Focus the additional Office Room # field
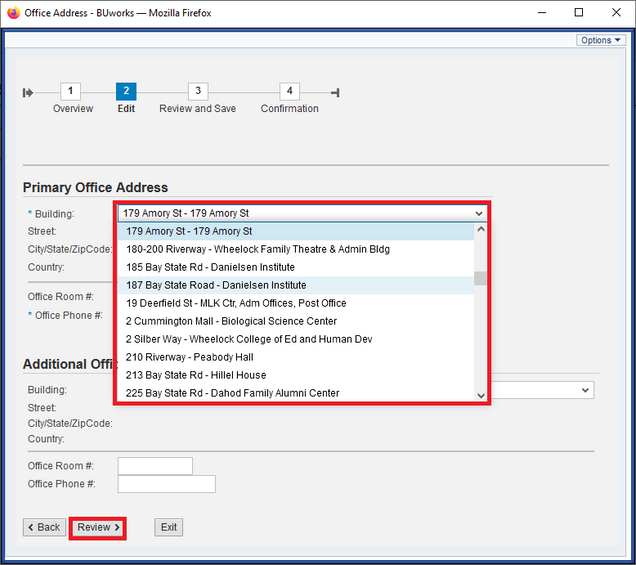The width and height of the screenshot is (636, 565). 155,466
